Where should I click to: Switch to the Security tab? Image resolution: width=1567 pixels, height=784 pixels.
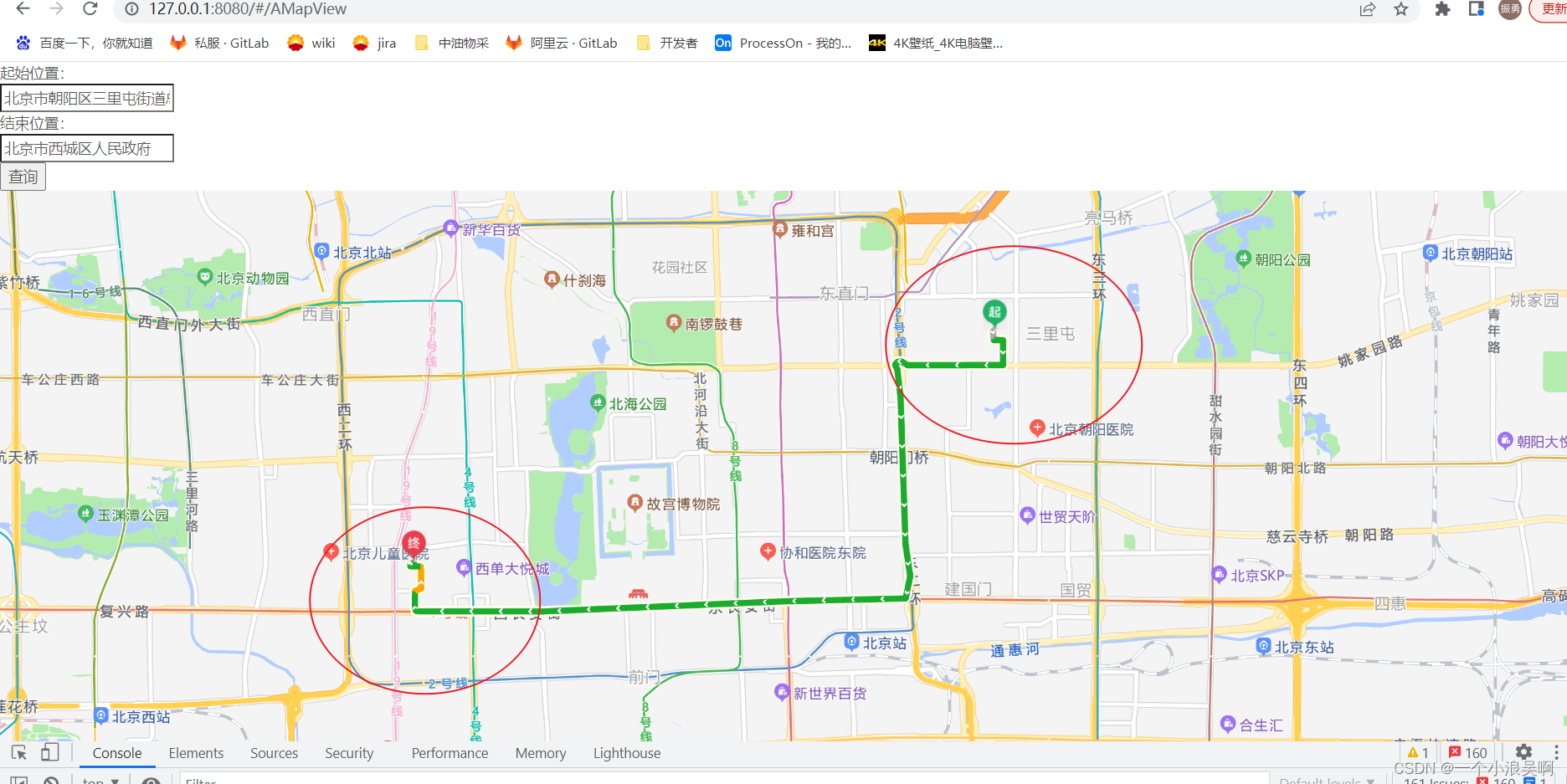click(x=349, y=753)
